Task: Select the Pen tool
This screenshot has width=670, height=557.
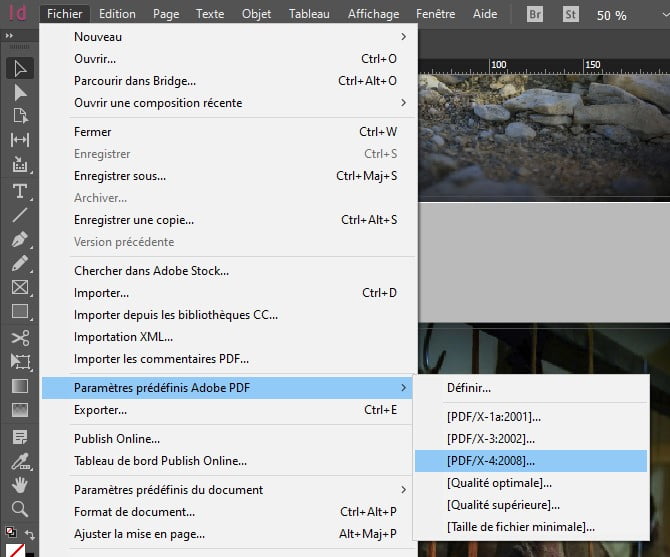Action: click(x=19, y=240)
